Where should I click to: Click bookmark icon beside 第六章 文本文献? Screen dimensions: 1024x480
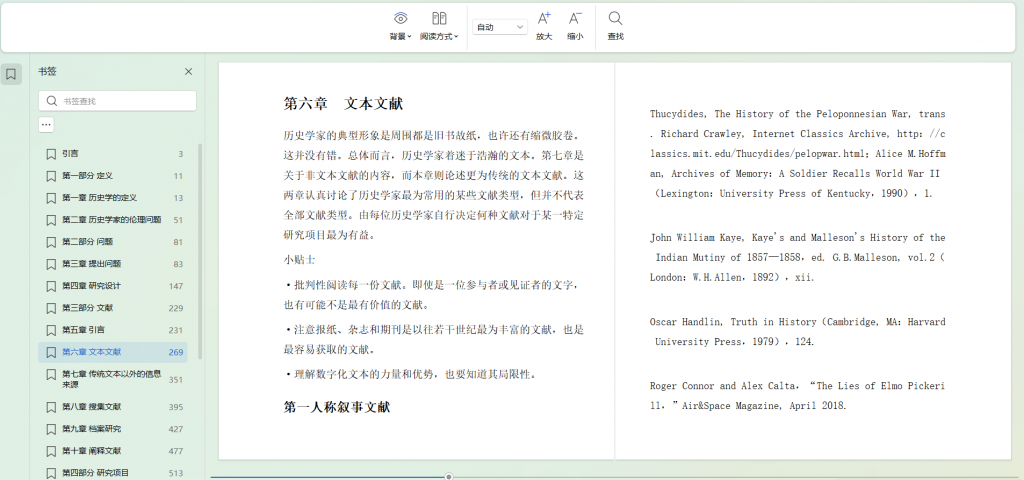pyautogui.click(x=51, y=352)
